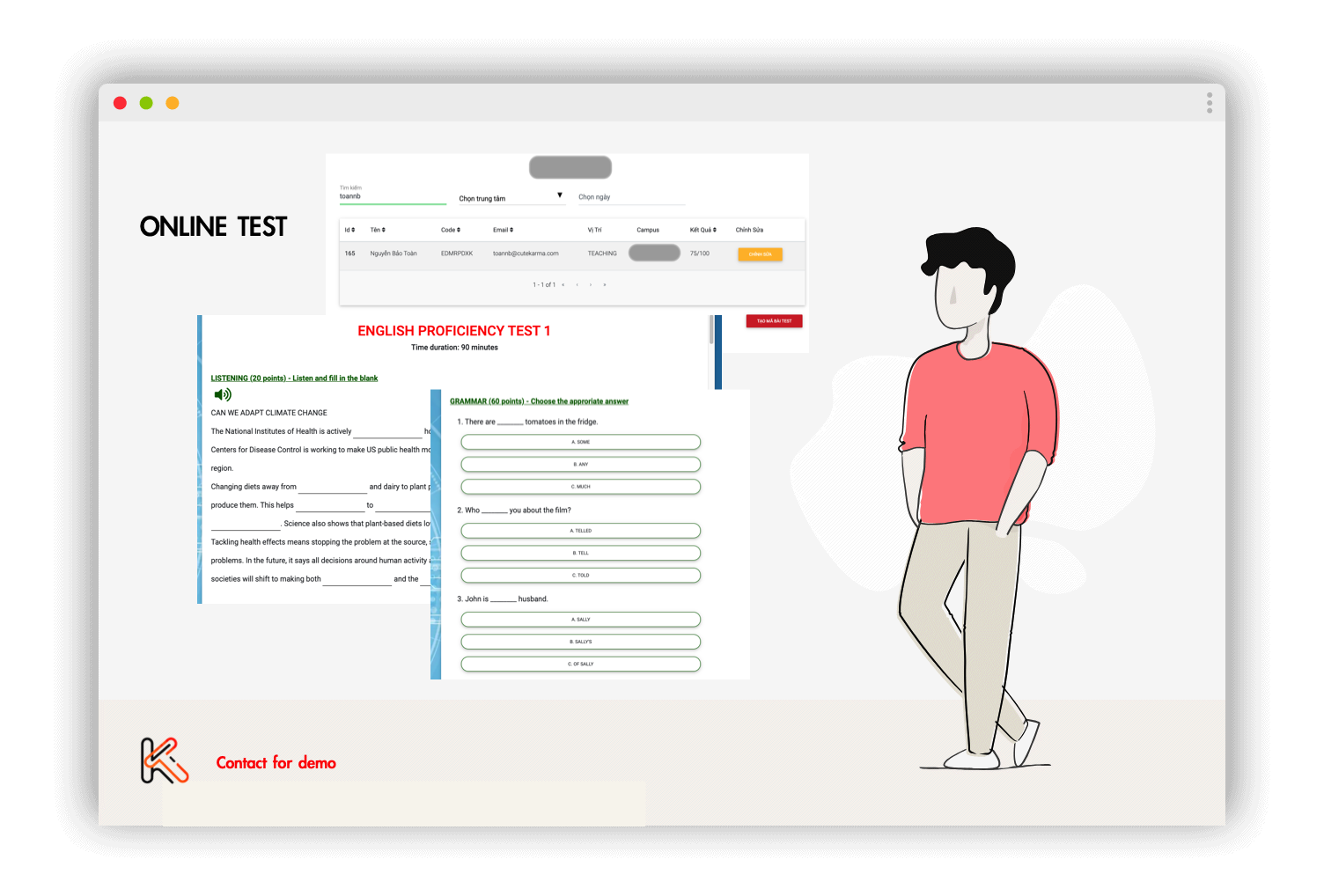Pick answer B. SALLY'S
1324x896 pixels.
pos(580,642)
